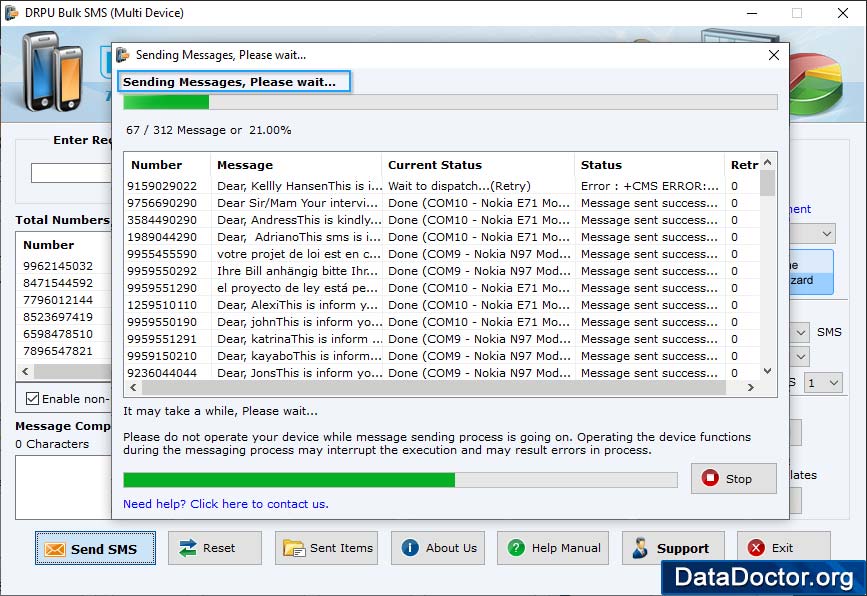This screenshot has width=867, height=596.
Task: Click the mobile phones logo in main window
Action: pyautogui.click(x=52, y=71)
